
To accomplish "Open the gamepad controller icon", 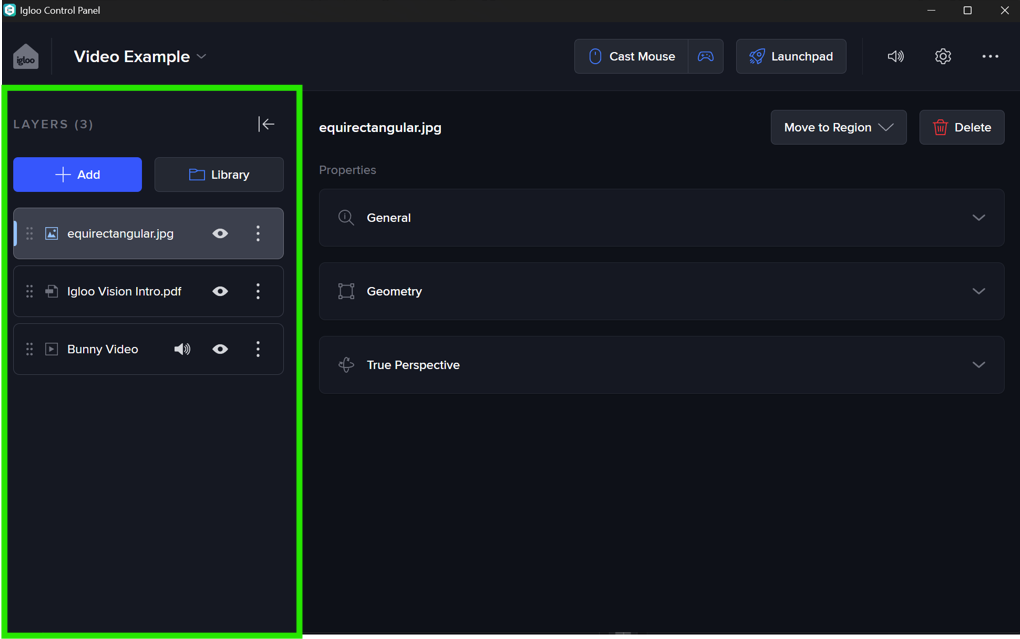I will point(706,57).
